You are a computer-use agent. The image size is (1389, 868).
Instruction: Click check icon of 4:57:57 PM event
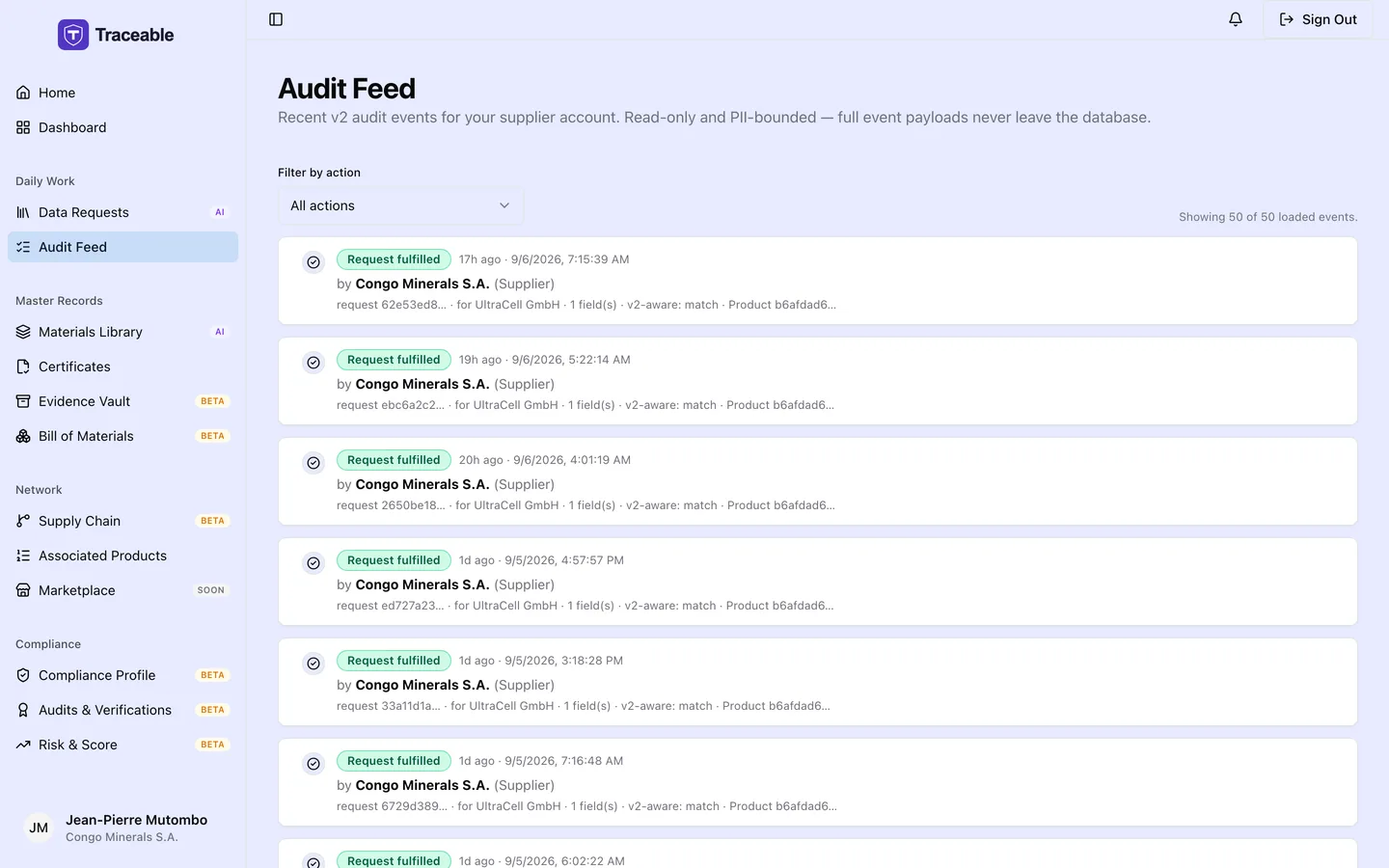(313, 563)
